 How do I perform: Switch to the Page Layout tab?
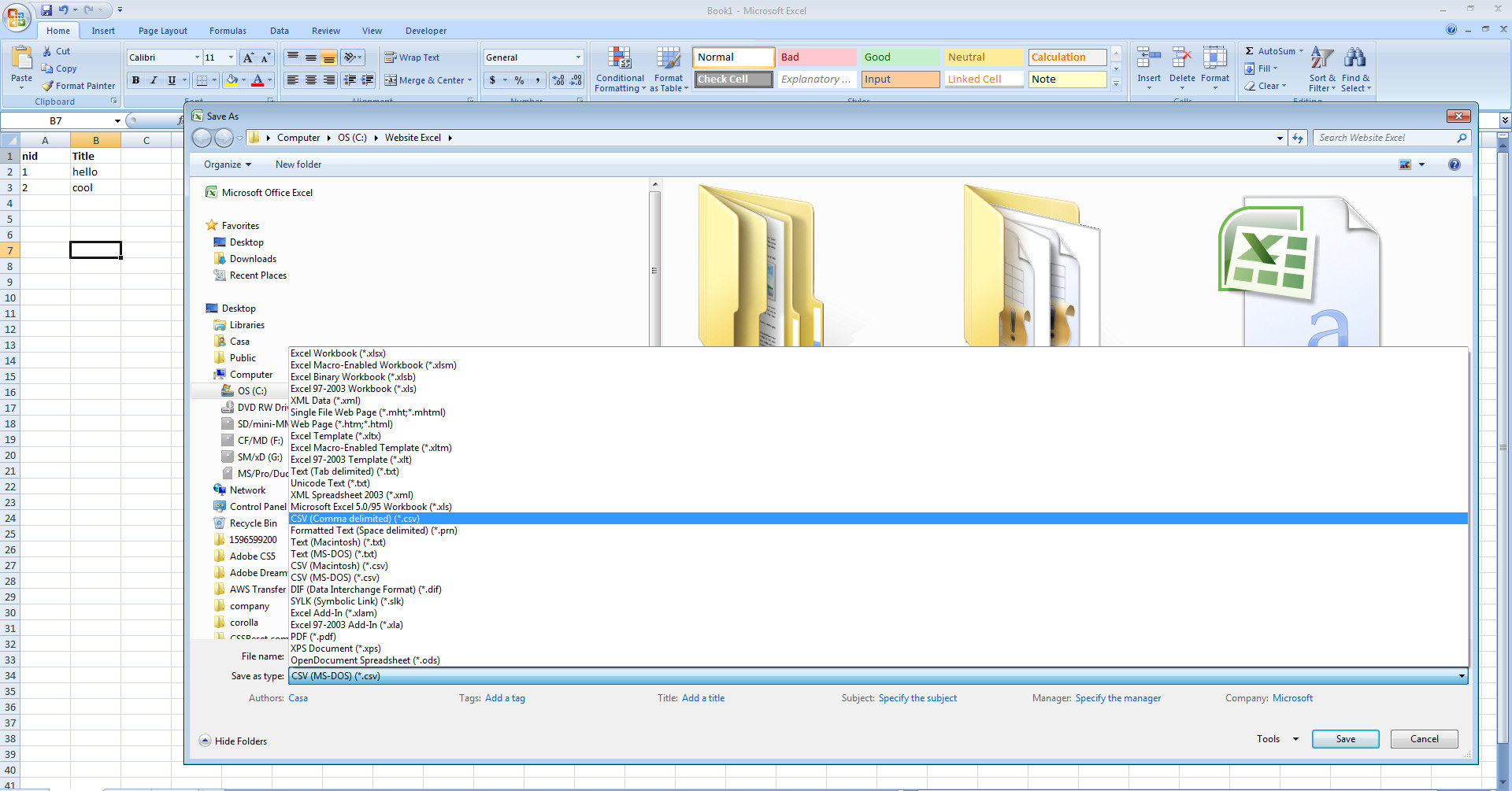[x=163, y=31]
